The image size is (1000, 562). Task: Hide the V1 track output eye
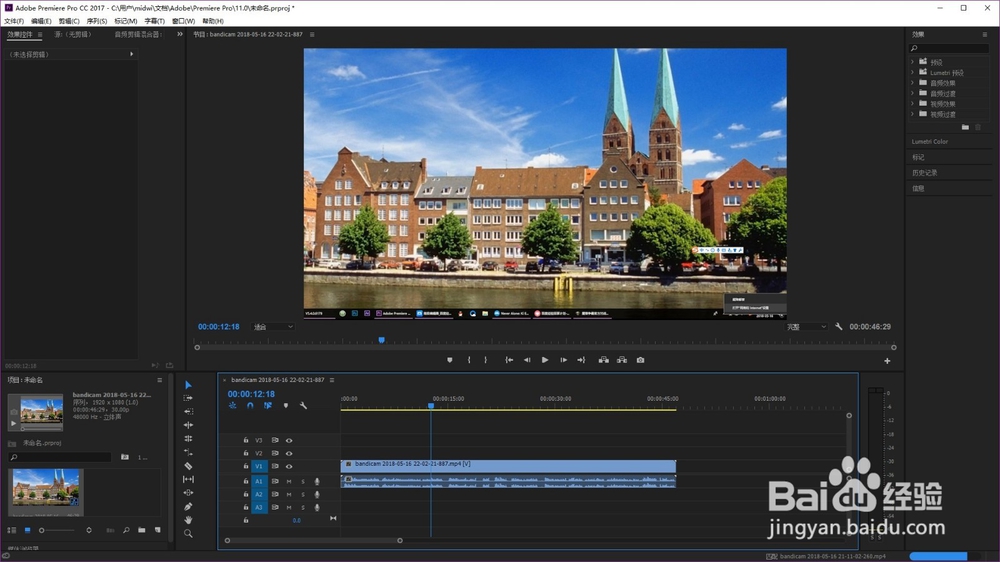[289, 466]
